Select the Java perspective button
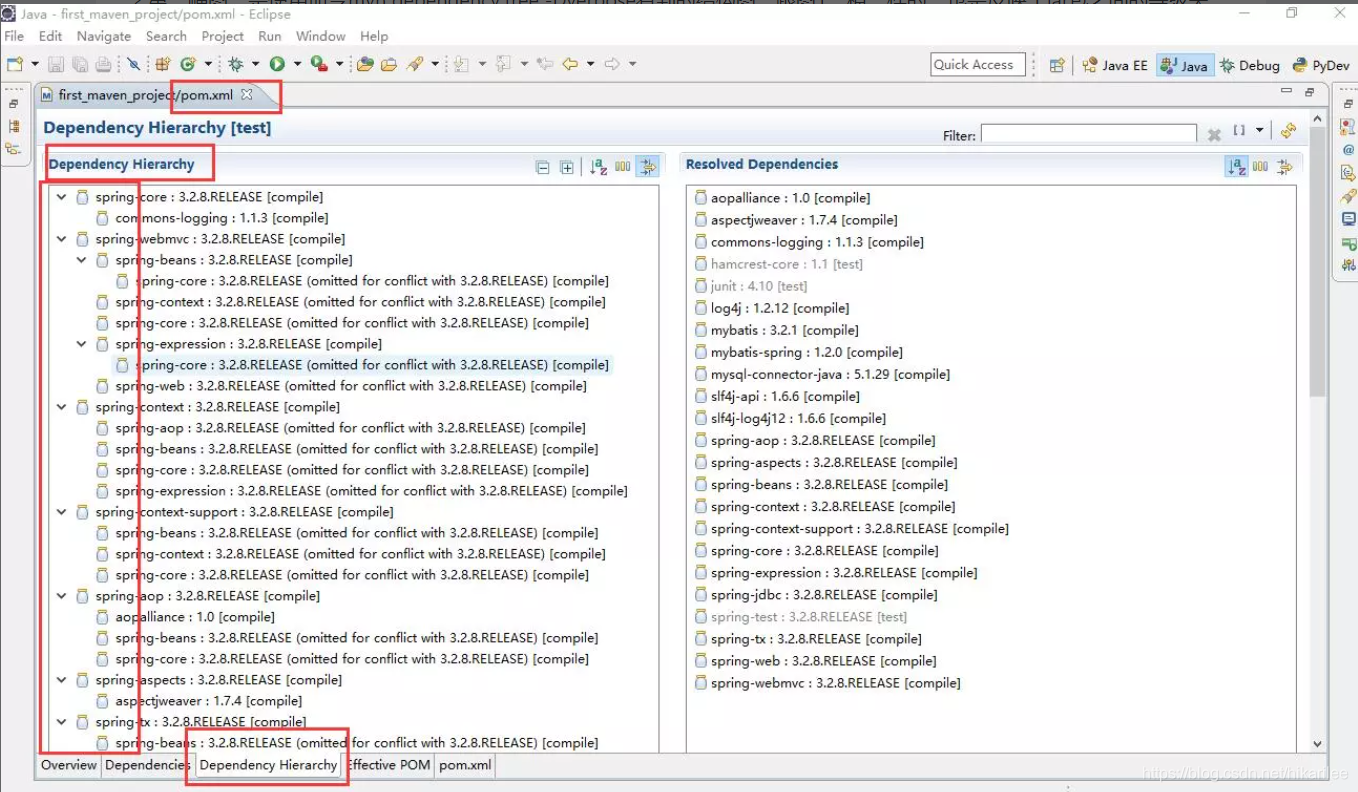Screen dimensions: 1358x792 click(x=1184, y=65)
